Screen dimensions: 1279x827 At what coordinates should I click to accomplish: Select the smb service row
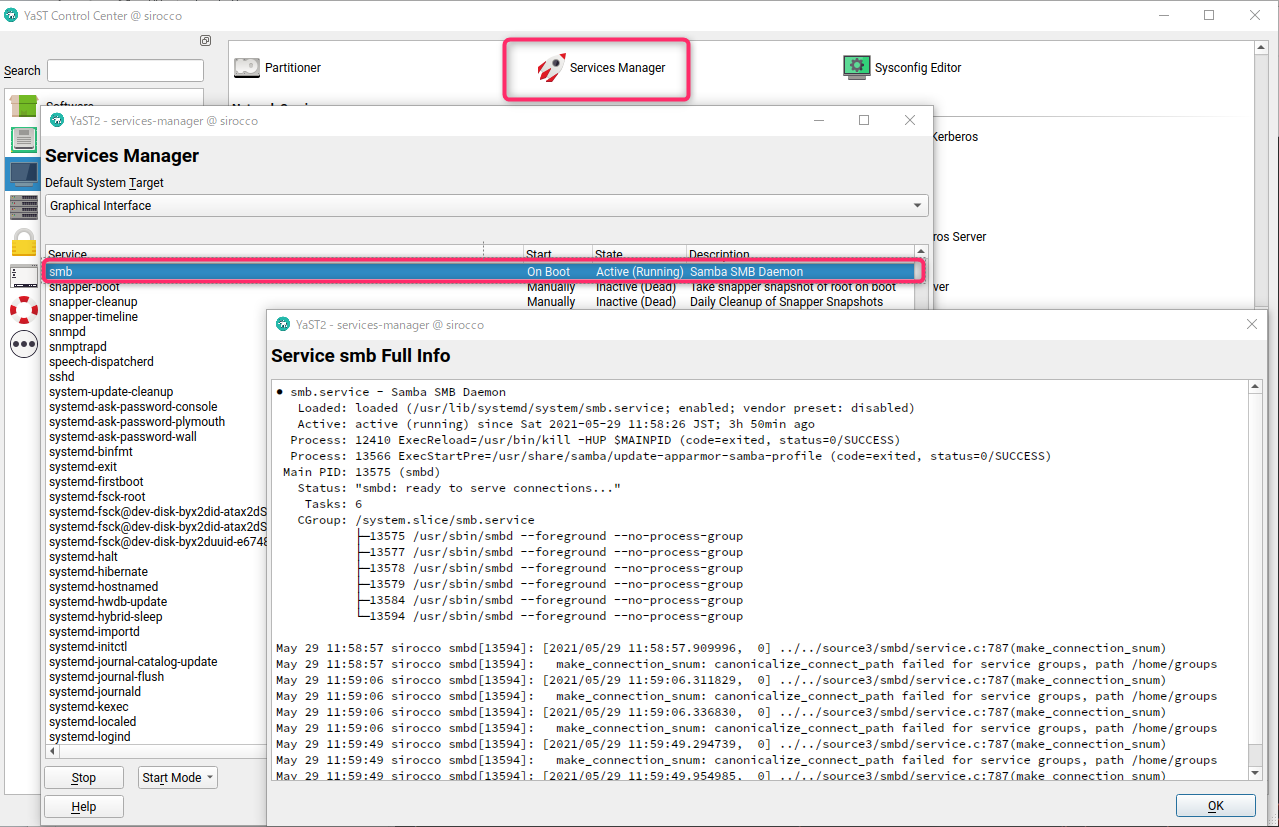(479, 271)
